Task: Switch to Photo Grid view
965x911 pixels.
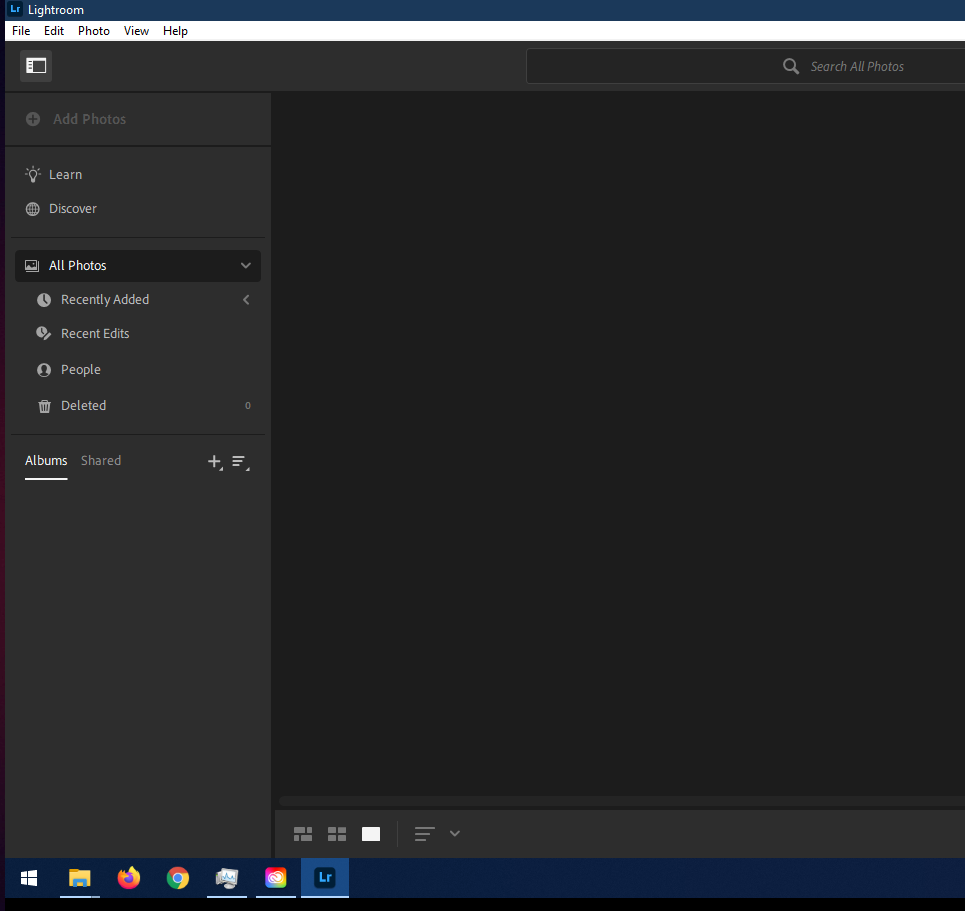Action: [x=303, y=834]
